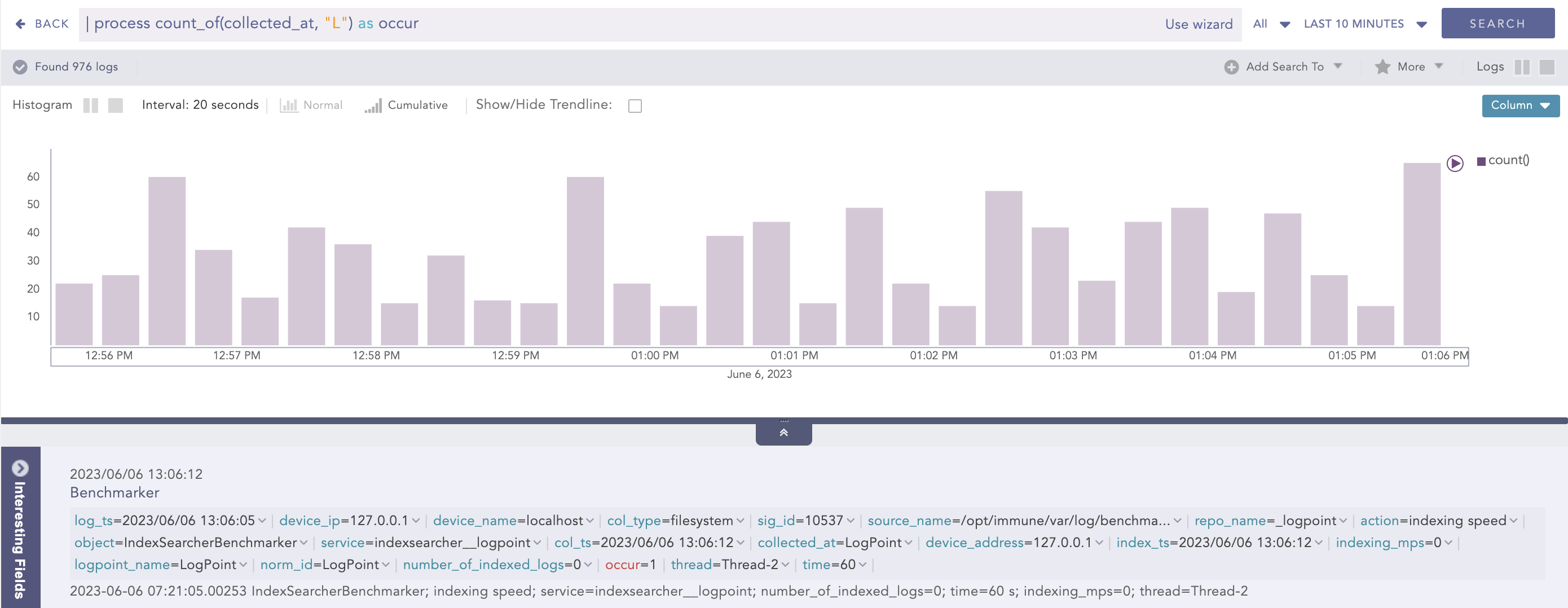Screen dimensions: 1568x608
Task: Click the Back arrow icon
Action: tap(20, 24)
